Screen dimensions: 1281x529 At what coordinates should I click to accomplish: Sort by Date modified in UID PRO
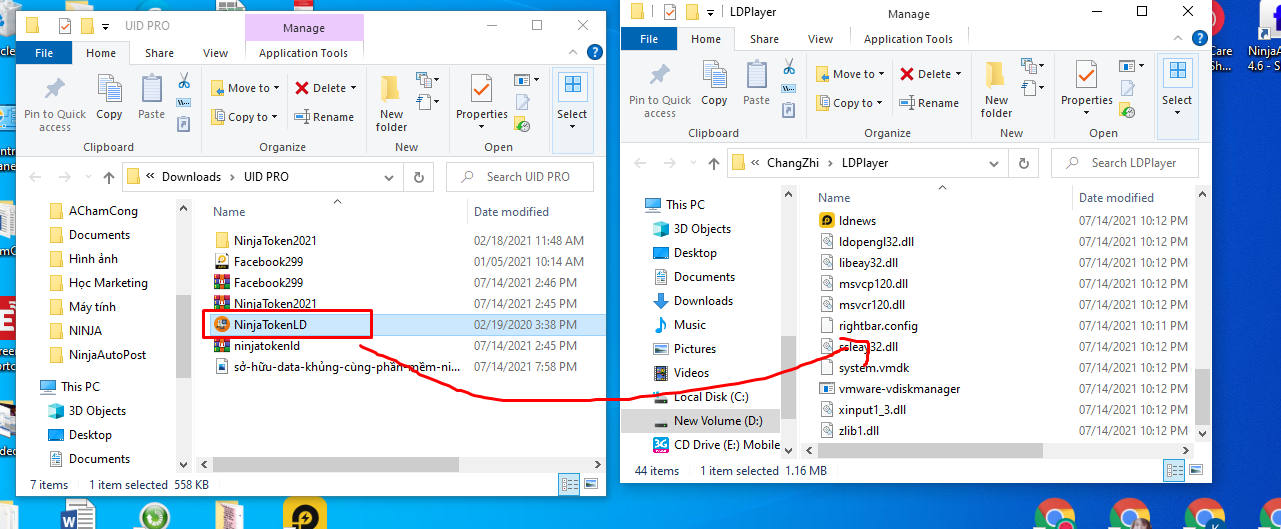(511, 212)
